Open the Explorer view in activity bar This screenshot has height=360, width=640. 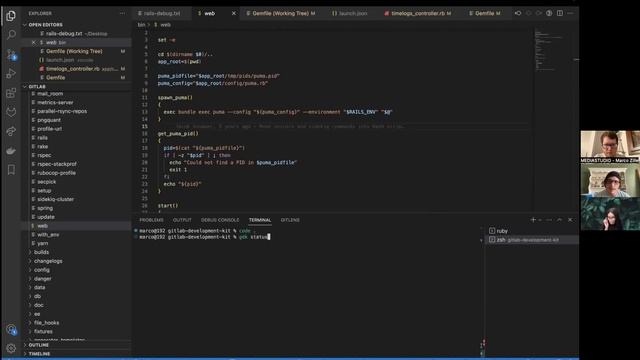(x=11, y=16)
